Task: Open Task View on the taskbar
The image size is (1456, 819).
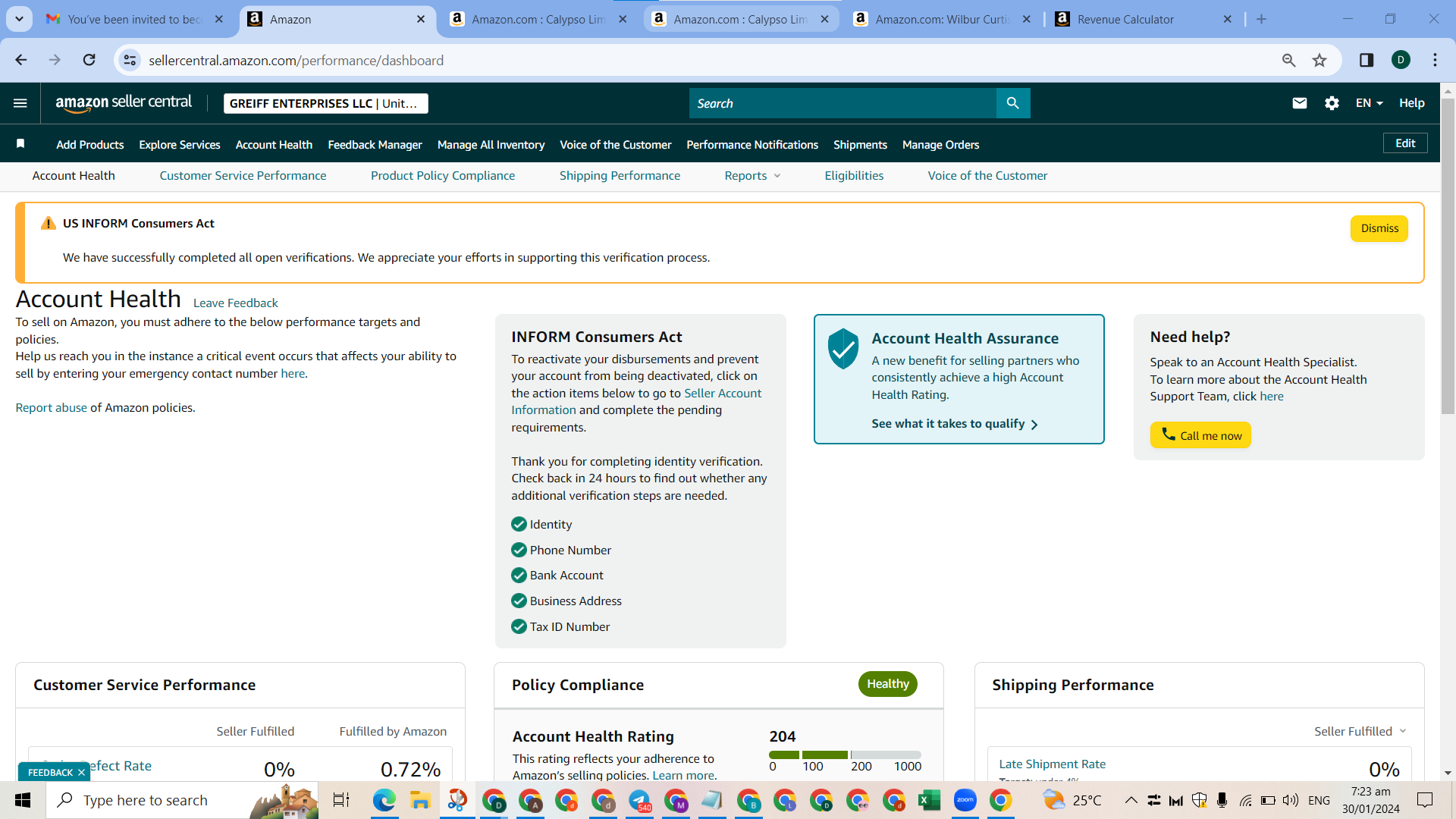Action: [341, 800]
